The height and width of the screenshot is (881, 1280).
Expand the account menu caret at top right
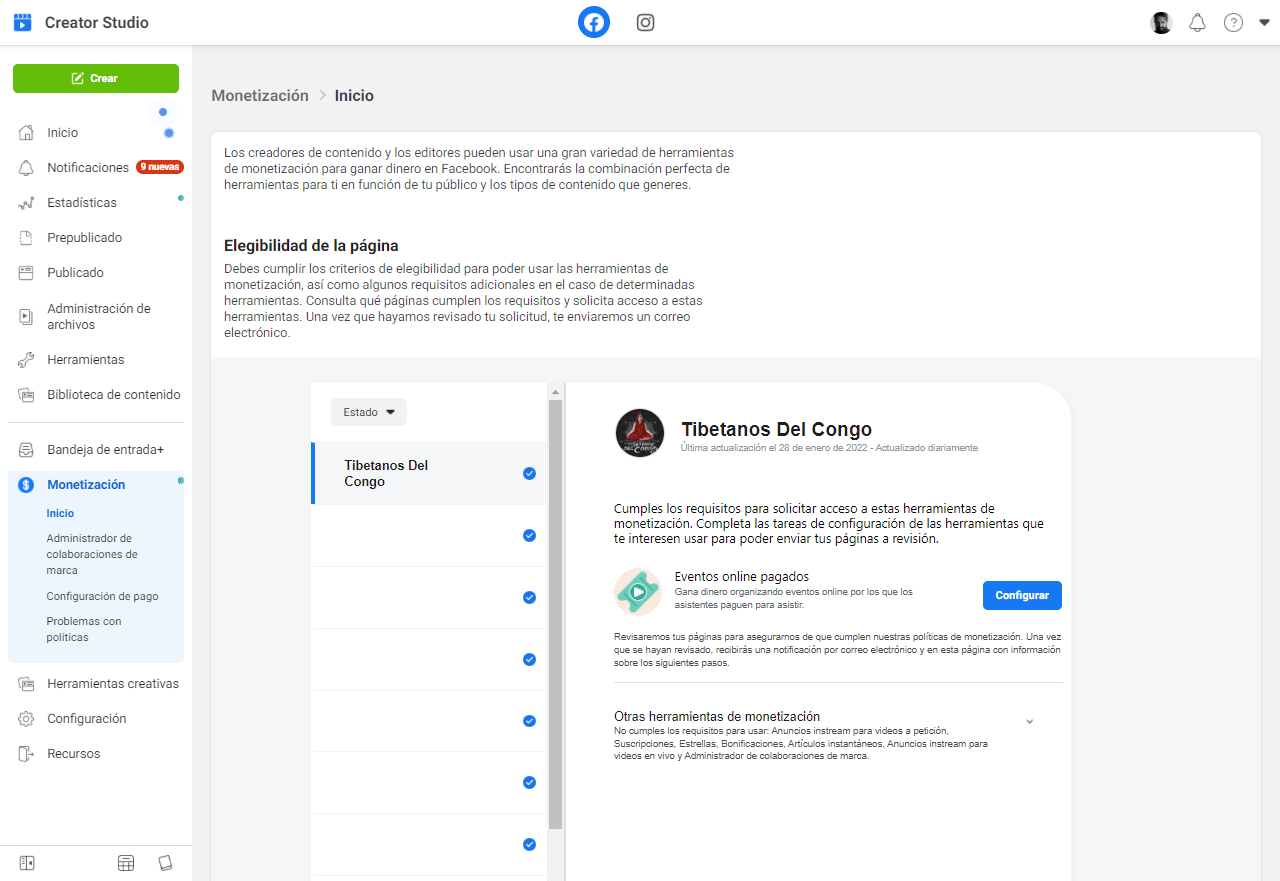click(1263, 22)
